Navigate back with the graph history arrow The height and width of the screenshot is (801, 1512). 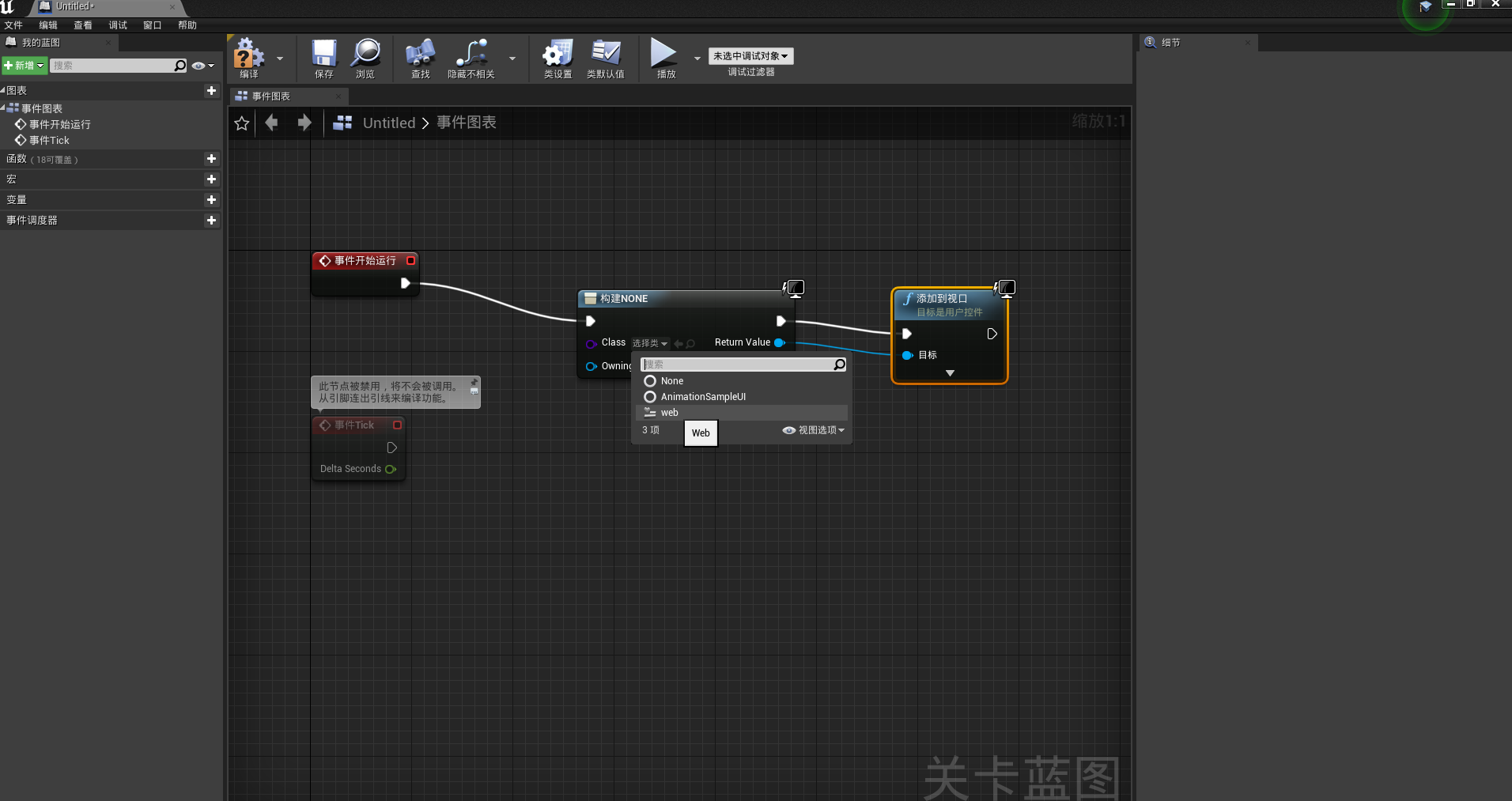tap(272, 123)
